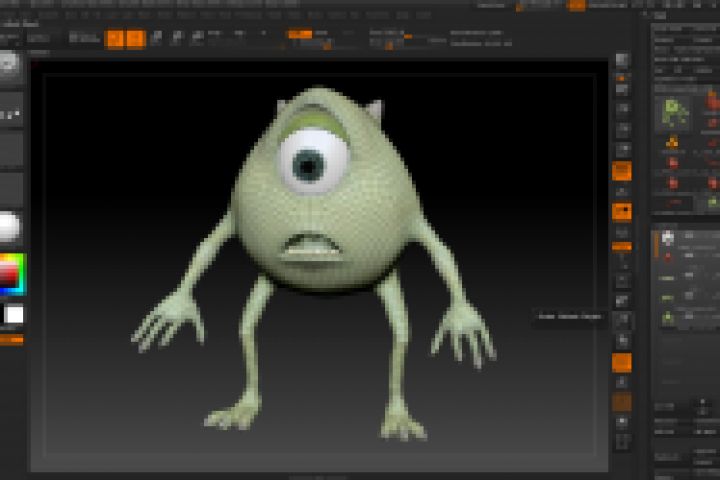Click the Frame icon on the right shelf
The image size is (720, 480).
point(622,301)
